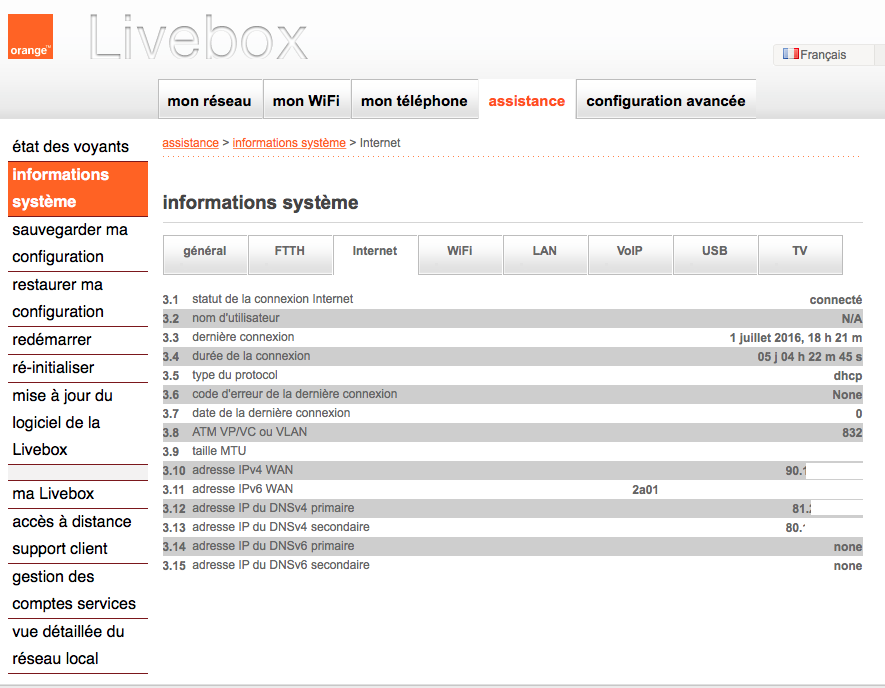Click the Livebox title logo
This screenshot has width=885, height=688.
coord(198,38)
